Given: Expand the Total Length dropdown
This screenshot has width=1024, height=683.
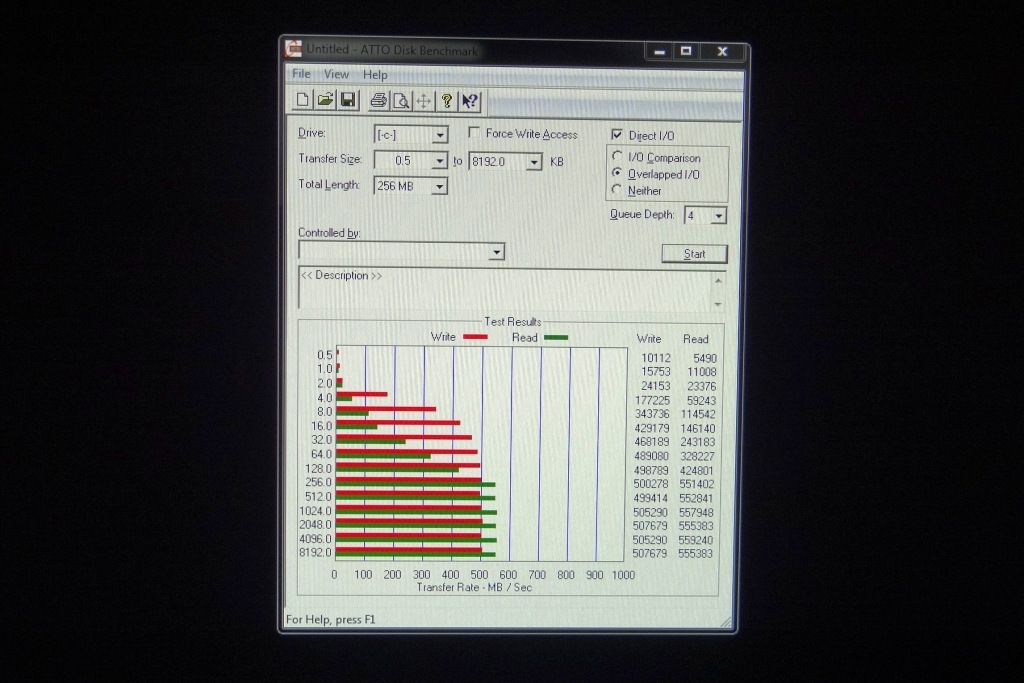Looking at the screenshot, I should 439,186.
